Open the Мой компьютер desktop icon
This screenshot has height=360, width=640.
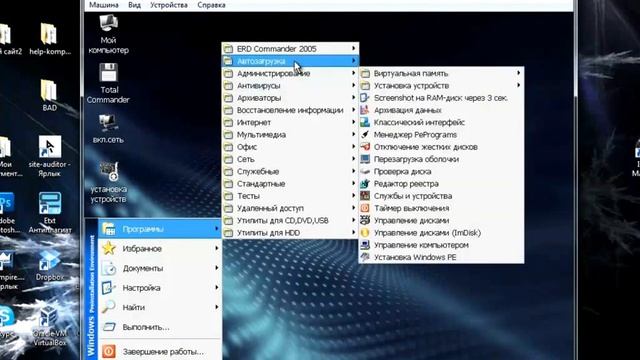(109, 34)
